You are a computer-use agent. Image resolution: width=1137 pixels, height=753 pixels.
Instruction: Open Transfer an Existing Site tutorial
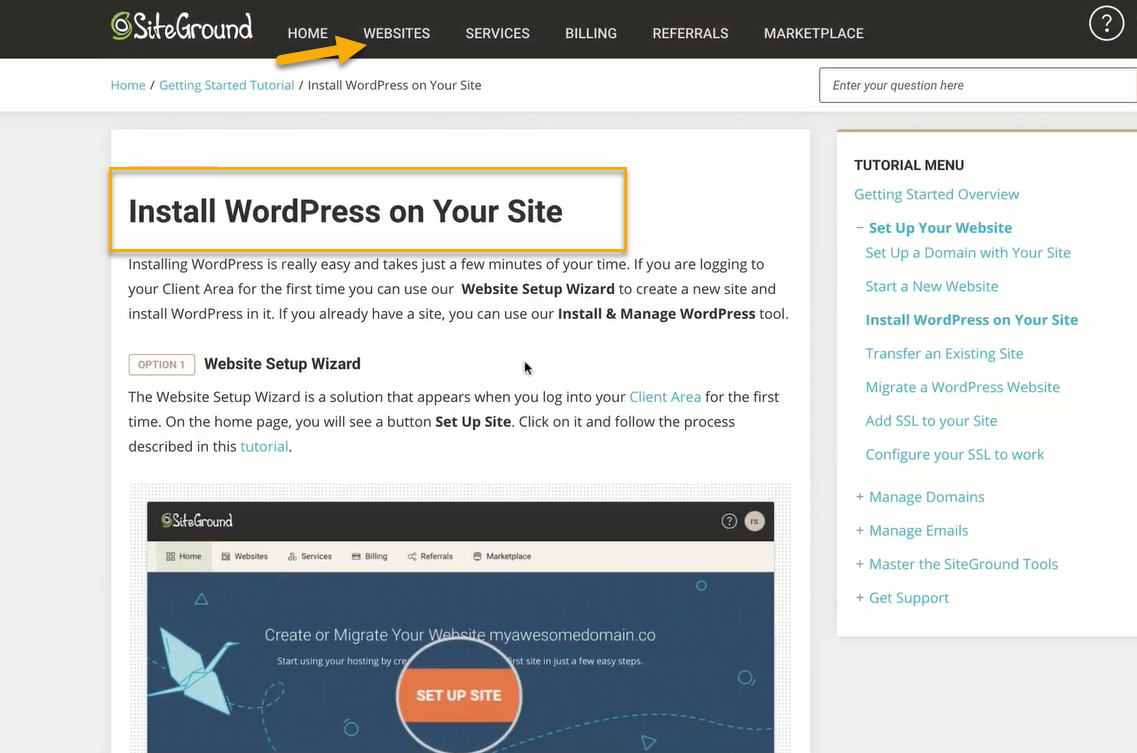944,353
